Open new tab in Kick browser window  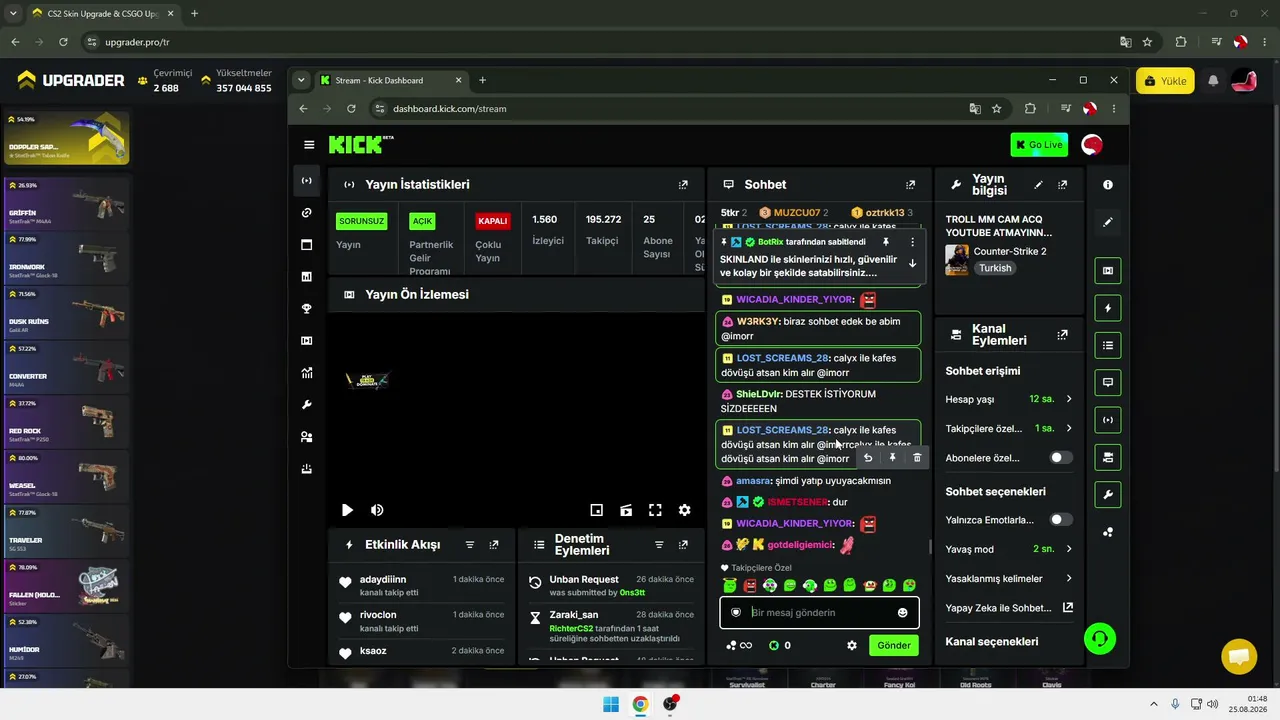[x=482, y=80]
